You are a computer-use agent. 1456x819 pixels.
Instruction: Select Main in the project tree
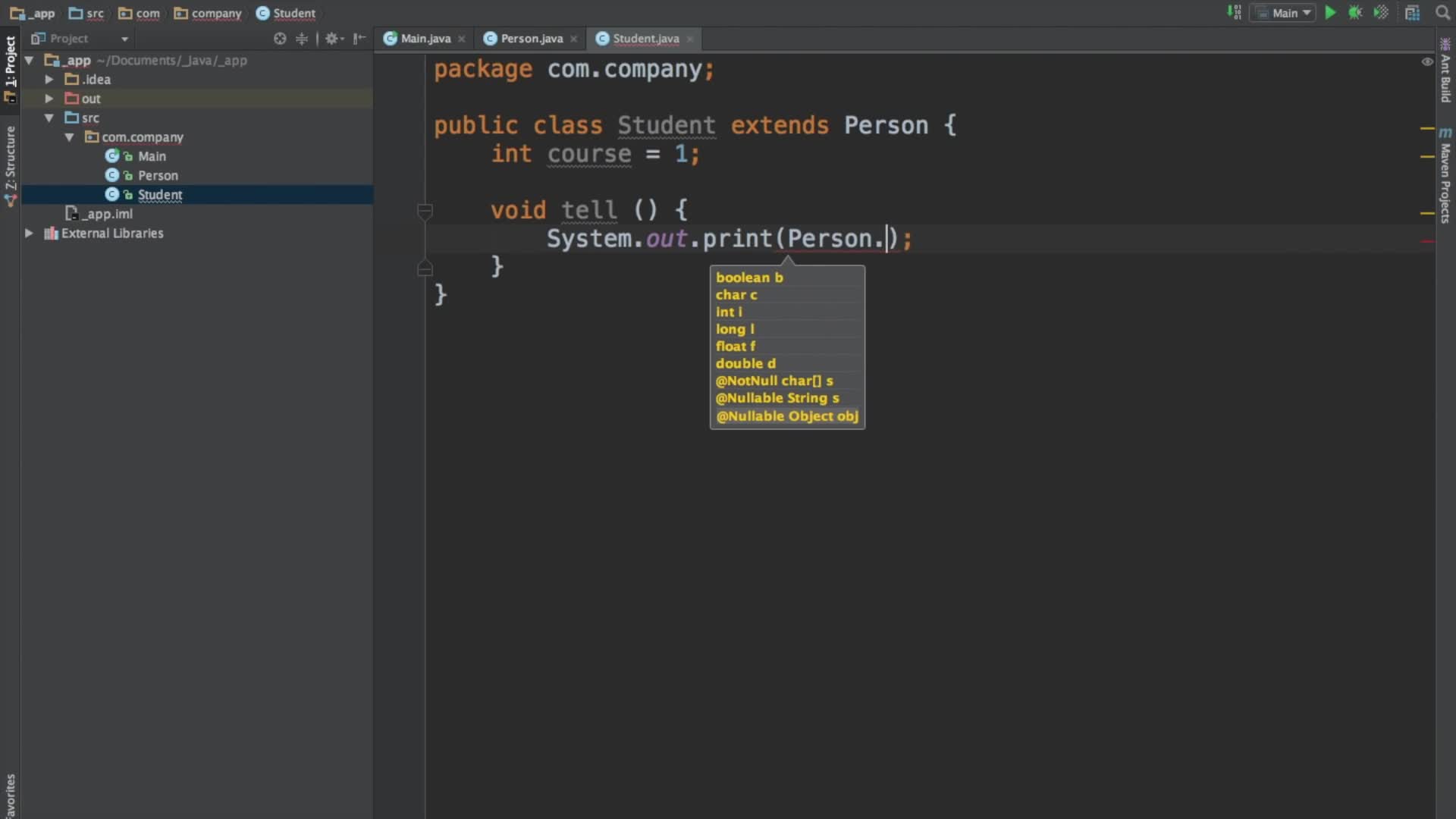152,155
